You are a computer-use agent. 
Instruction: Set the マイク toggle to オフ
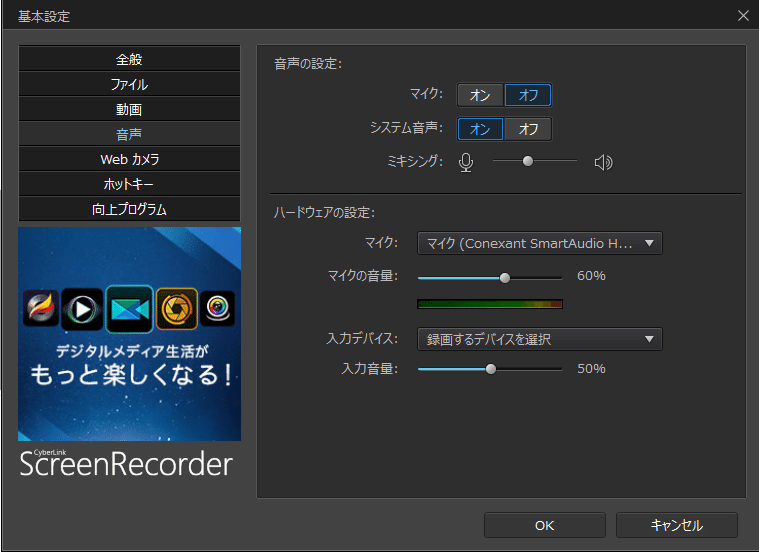pos(528,95)
